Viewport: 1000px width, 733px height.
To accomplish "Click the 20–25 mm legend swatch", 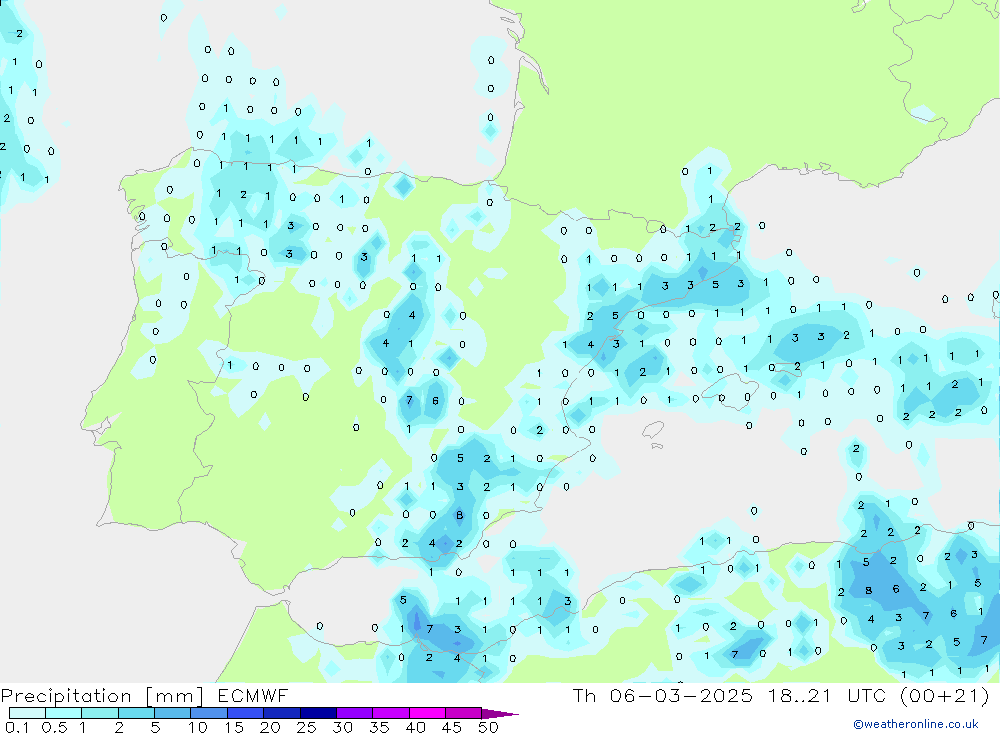I will pyautogui.click(x=282, y=713).
